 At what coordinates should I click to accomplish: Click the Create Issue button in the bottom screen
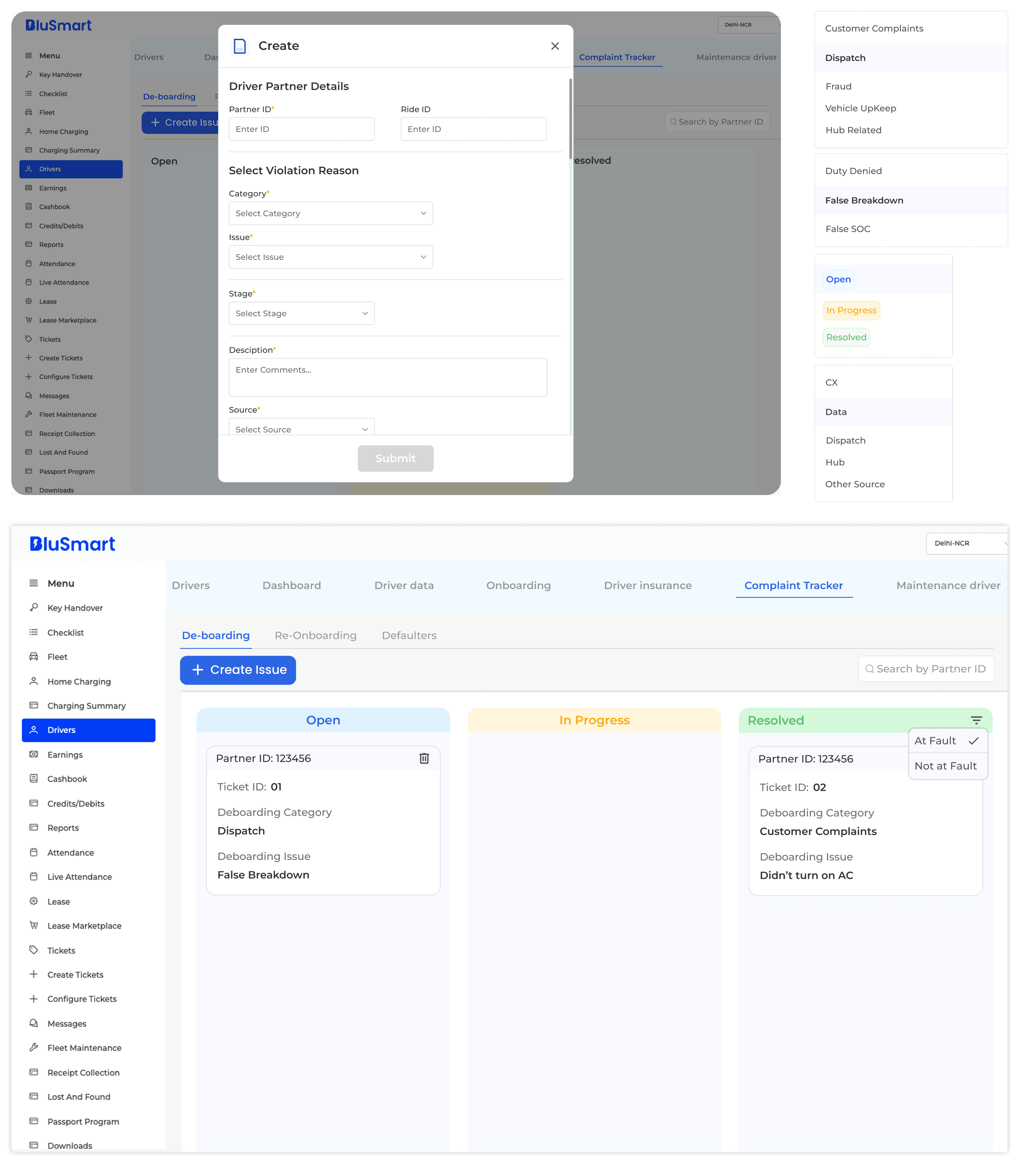click(238, 670)
